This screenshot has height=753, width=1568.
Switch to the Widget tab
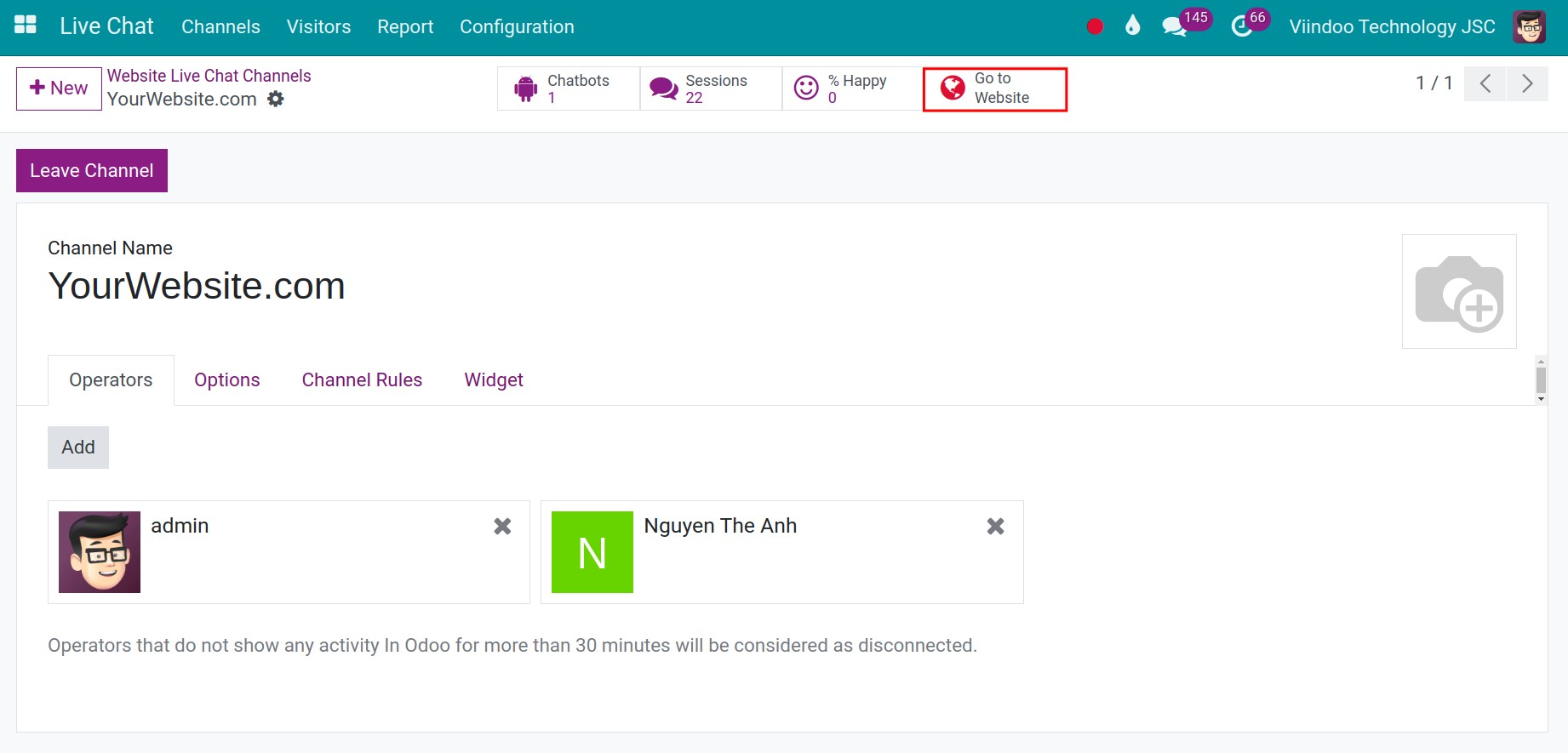pyautogui.click(x=494, y=380)
